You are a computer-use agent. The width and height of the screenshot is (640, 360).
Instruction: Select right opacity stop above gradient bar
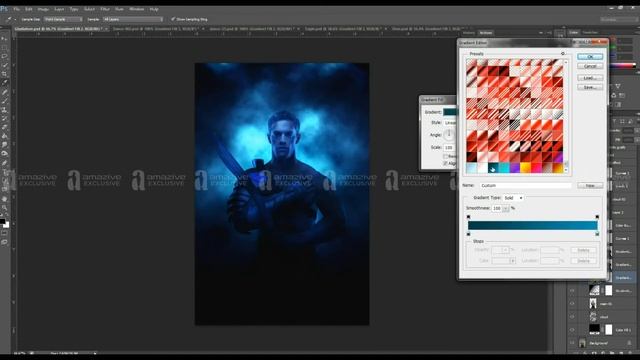[x=597, y=217]
